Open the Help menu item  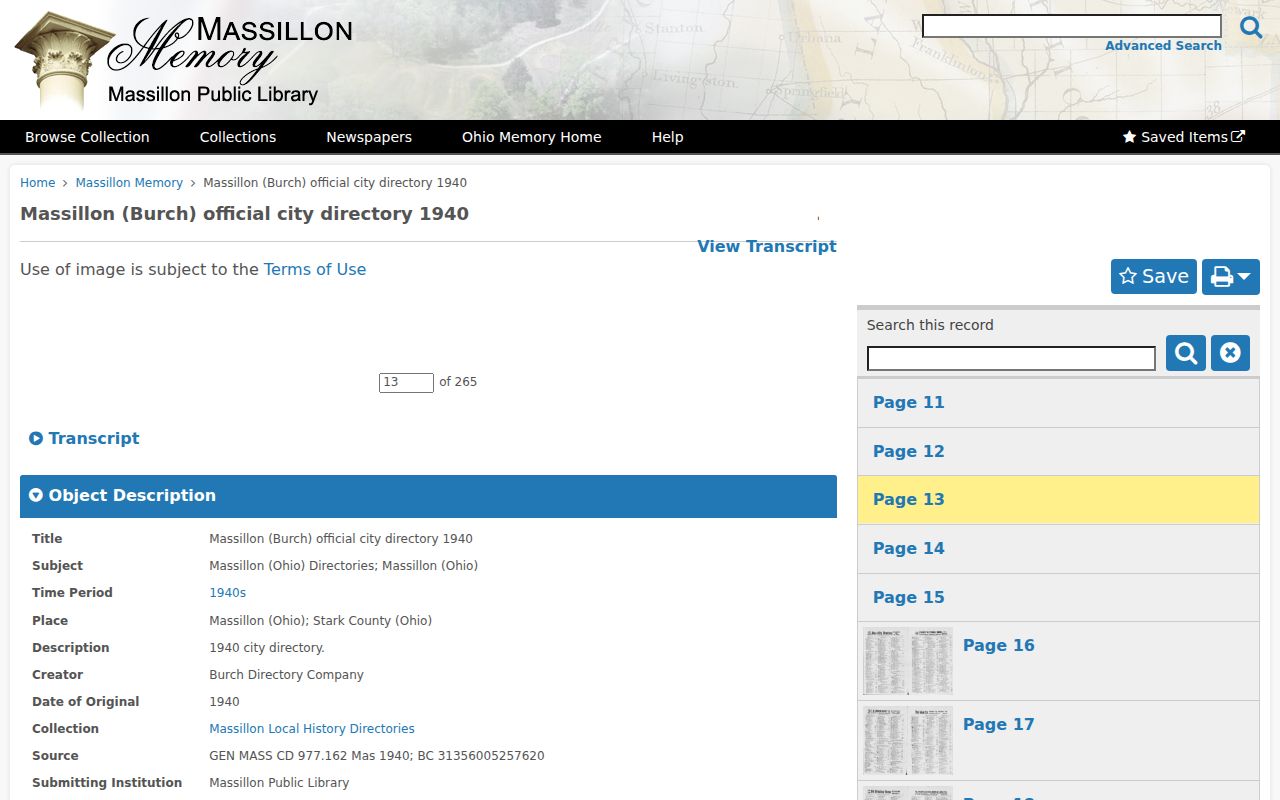coord(668,137)
